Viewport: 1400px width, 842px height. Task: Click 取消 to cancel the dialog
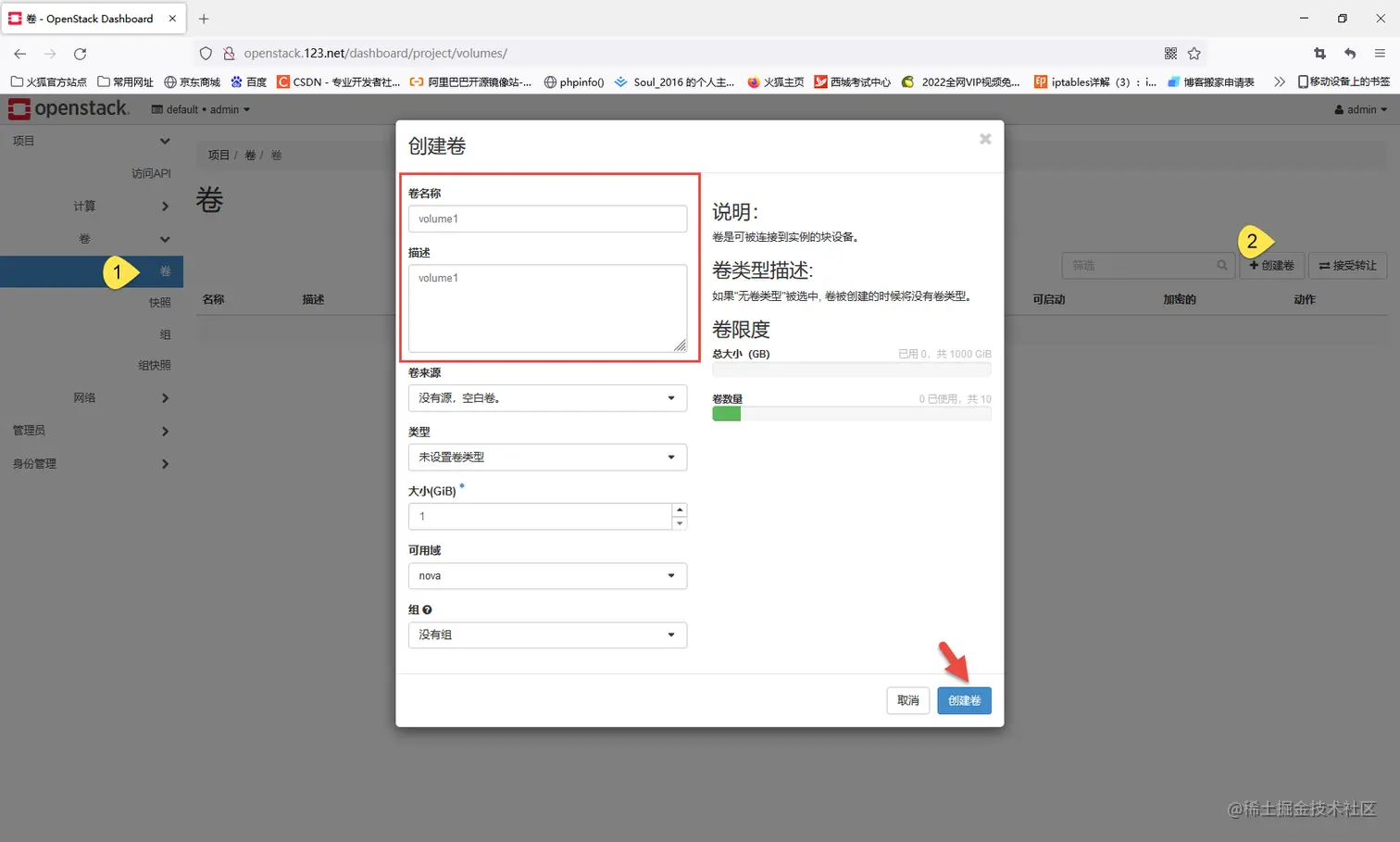coord(907,700)
